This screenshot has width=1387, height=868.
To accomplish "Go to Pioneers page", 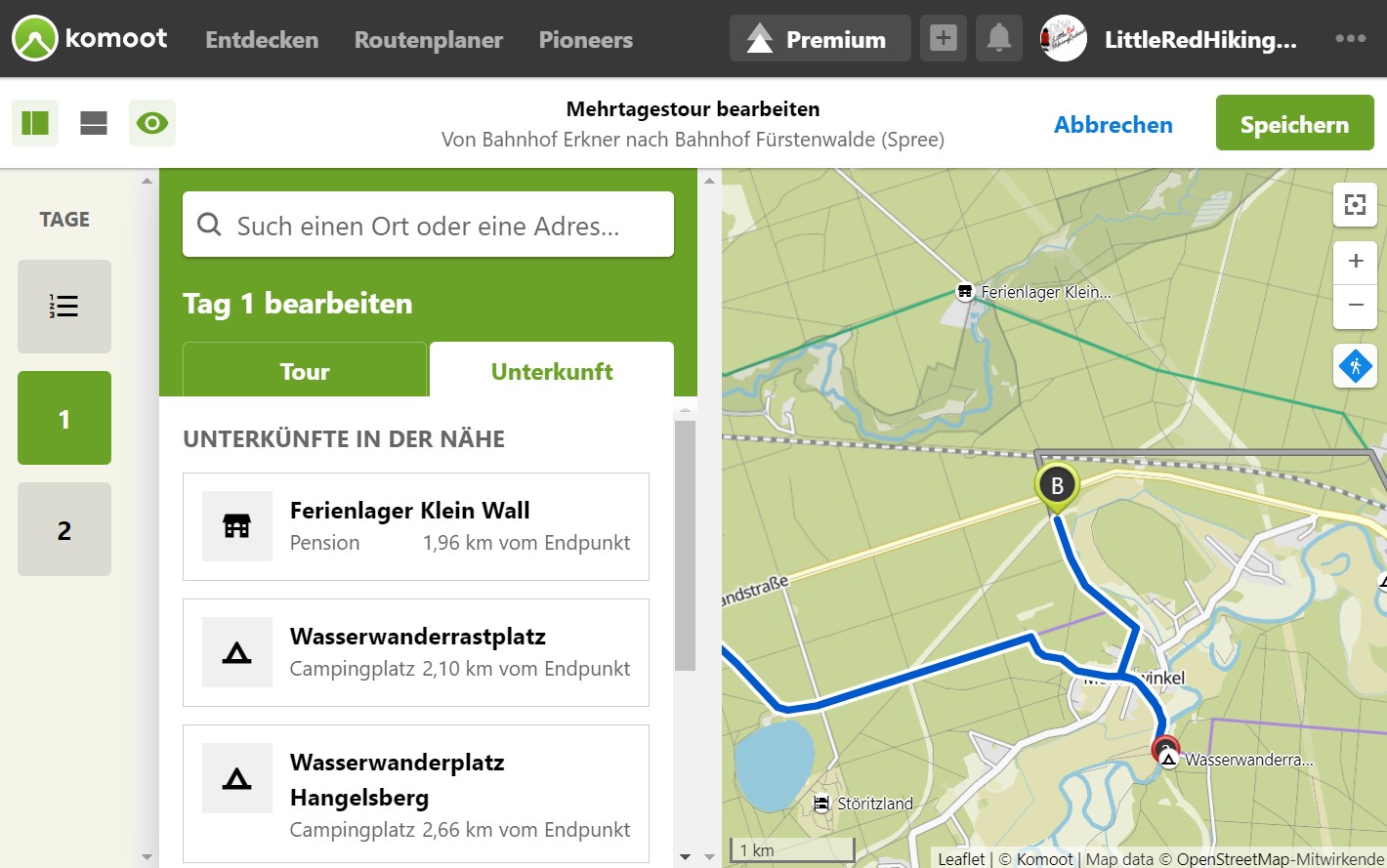I will coord(586,40).
